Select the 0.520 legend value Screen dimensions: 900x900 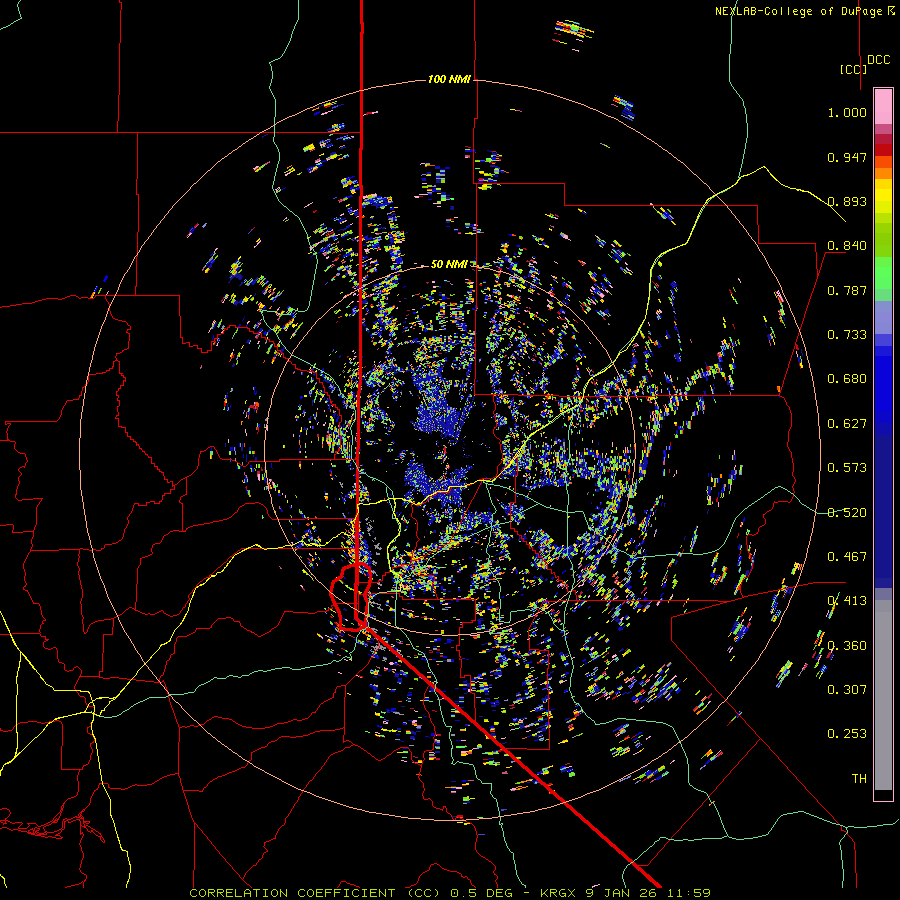tap(847, 513)
